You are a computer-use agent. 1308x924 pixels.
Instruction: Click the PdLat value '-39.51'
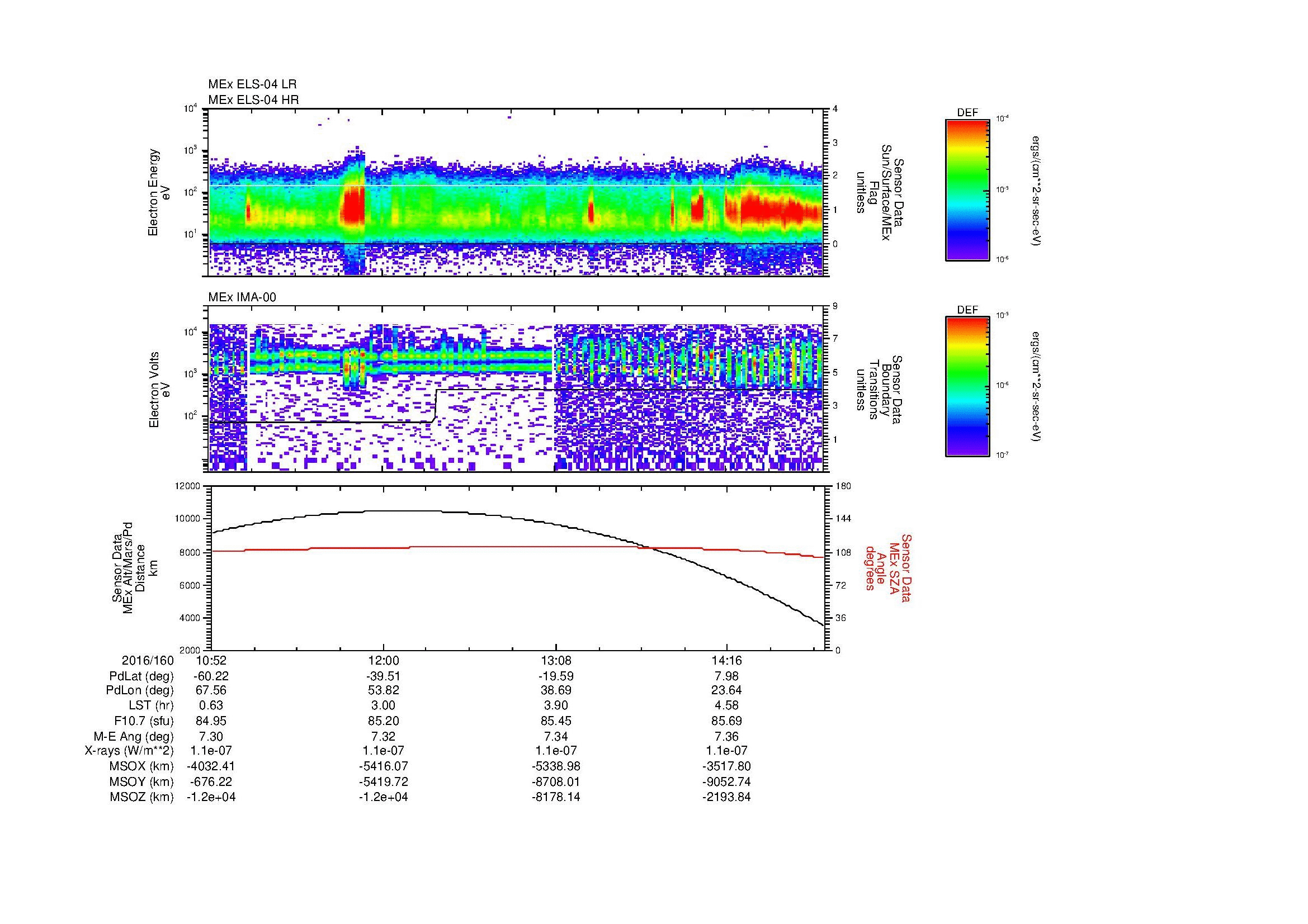384,676
